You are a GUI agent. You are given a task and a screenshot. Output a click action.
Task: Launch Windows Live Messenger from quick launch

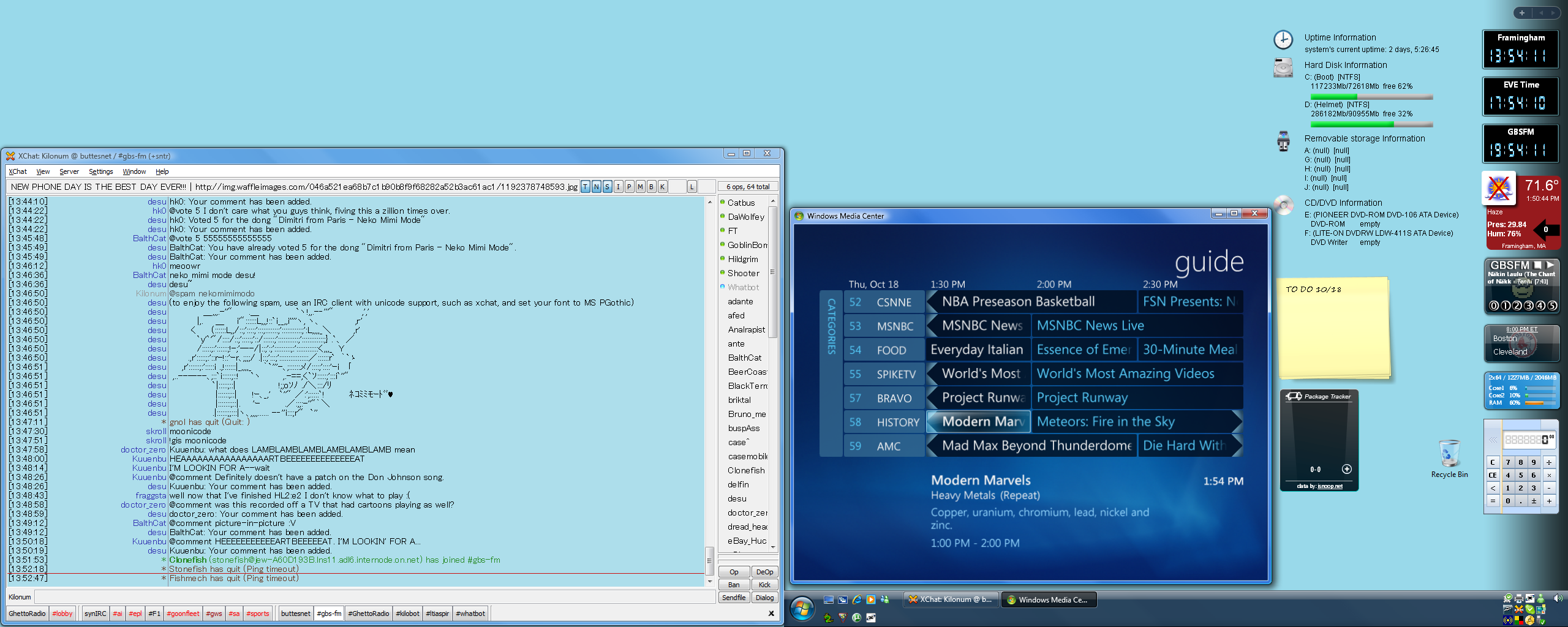(884, 599)
